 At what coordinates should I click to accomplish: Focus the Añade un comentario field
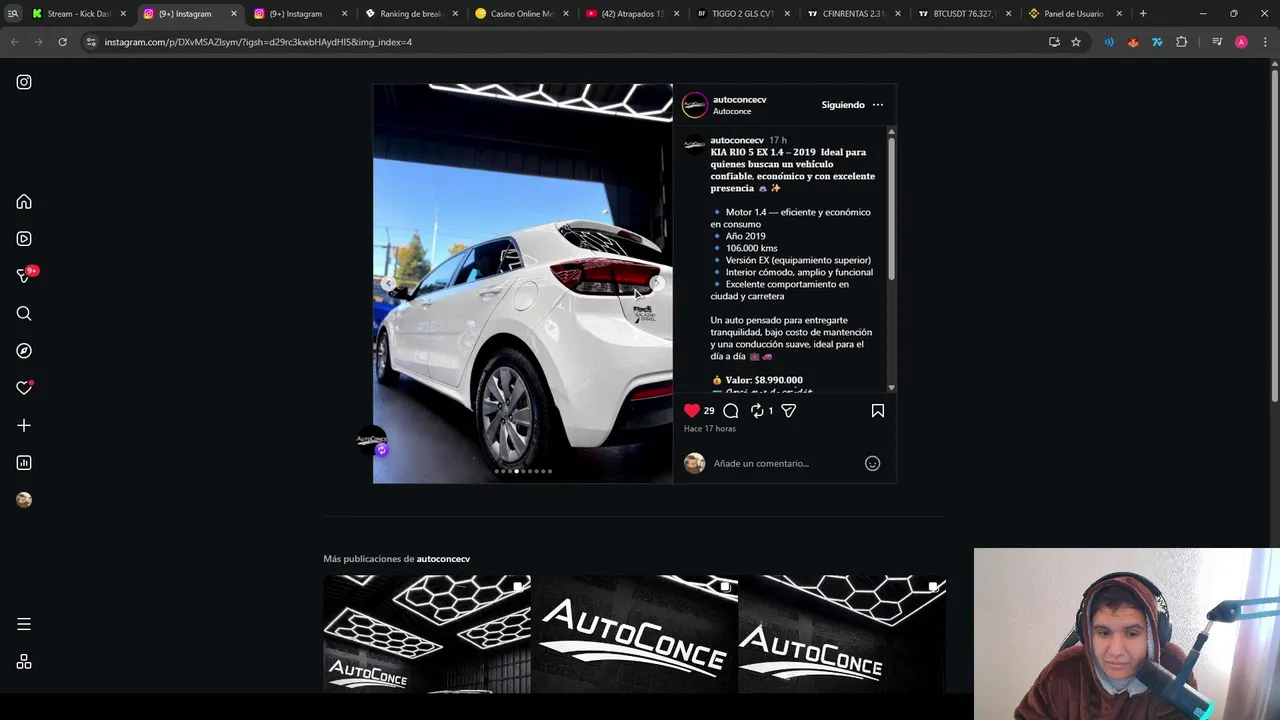point(785,463)
